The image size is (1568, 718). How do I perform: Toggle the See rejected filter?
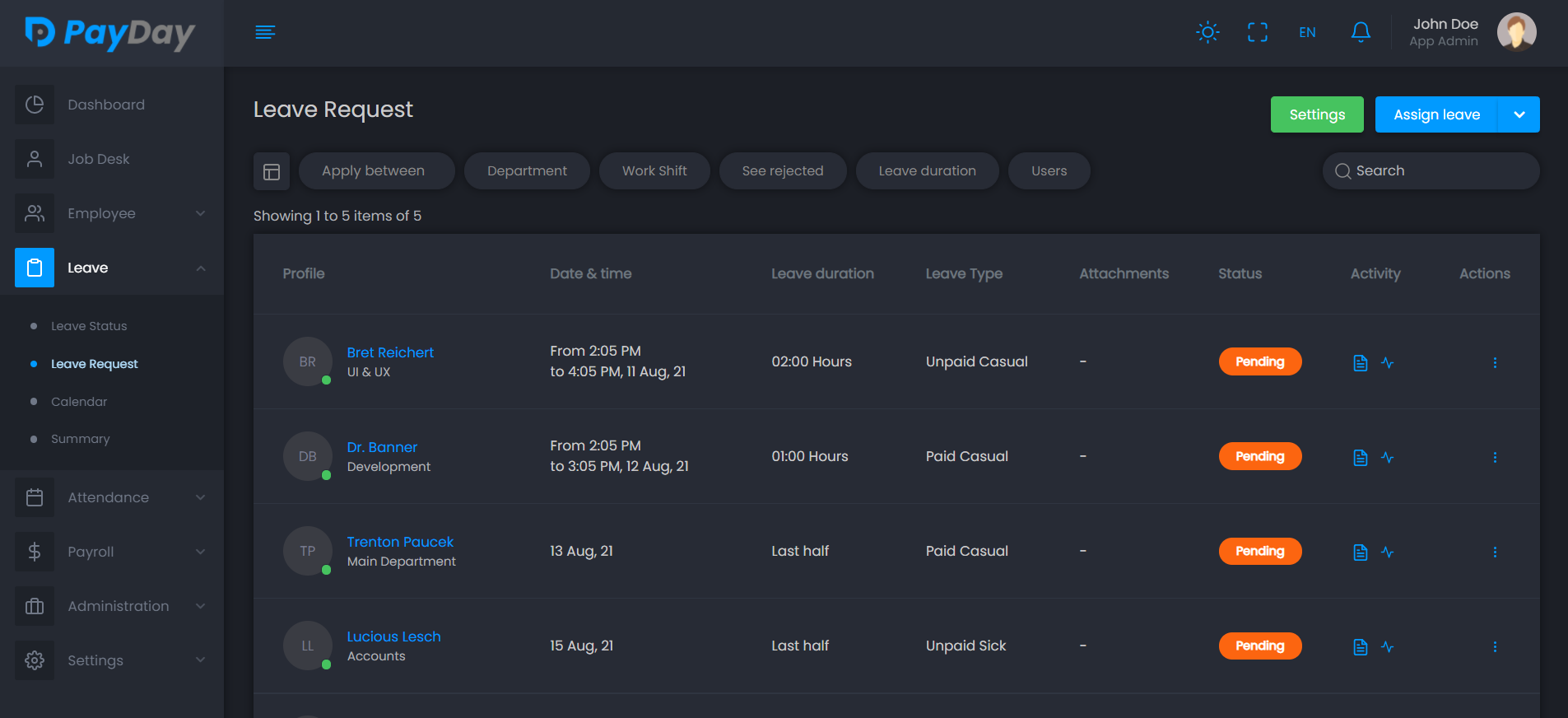782,171
